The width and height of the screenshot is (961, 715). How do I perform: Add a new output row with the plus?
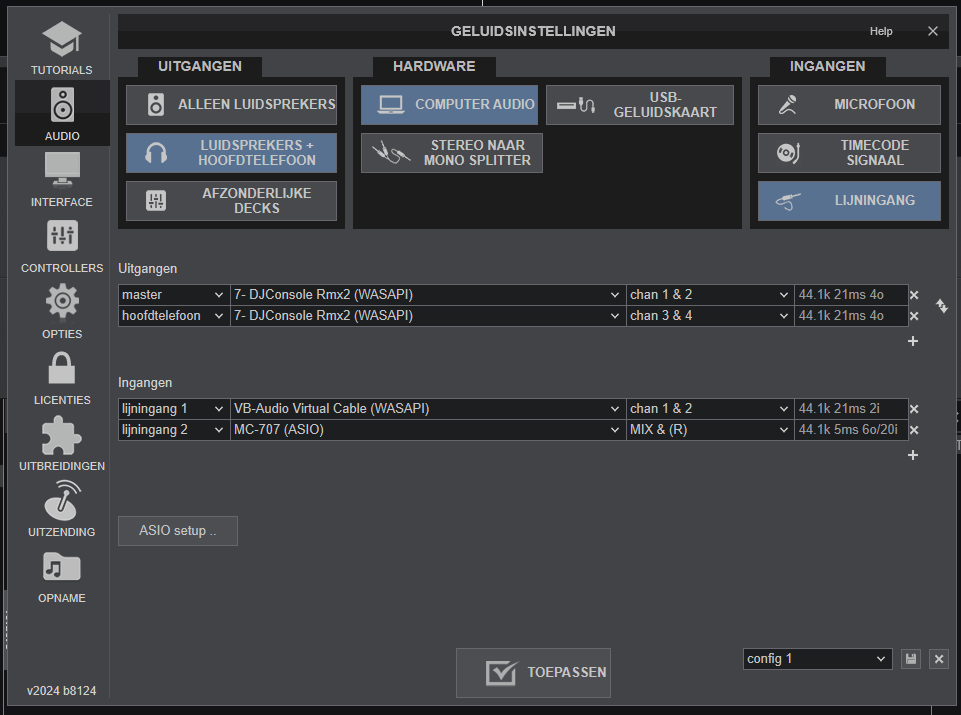(913, 341)
